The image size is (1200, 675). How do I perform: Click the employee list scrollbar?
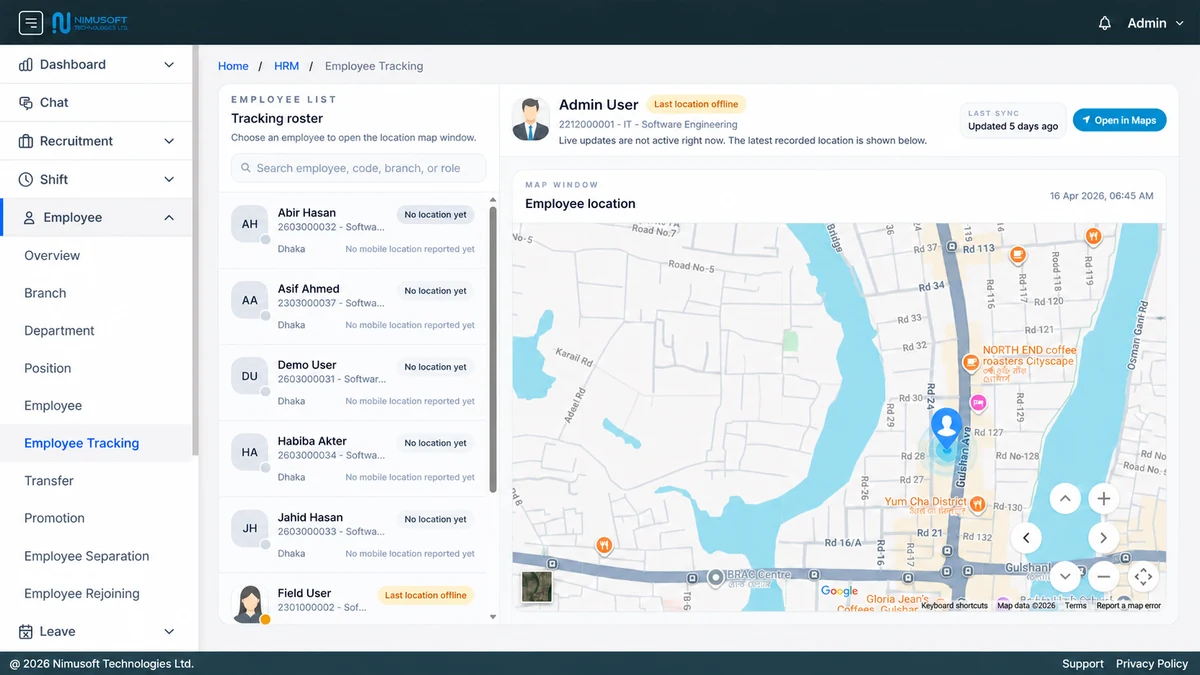tap(493, 350)
